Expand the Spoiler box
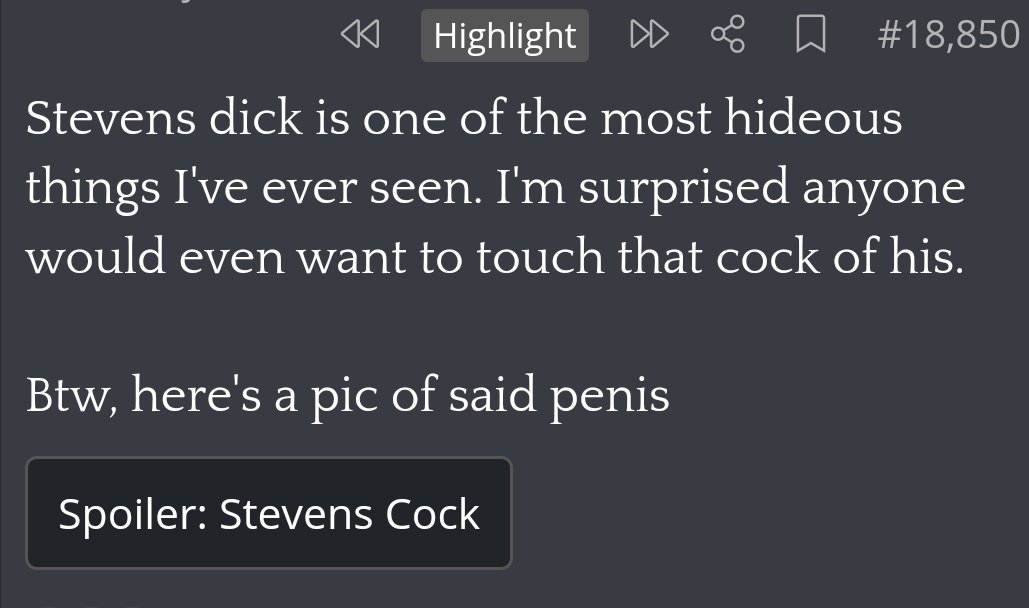This screenshot has width=1029, height=608. pyautogui.click(x=268, y=513)
